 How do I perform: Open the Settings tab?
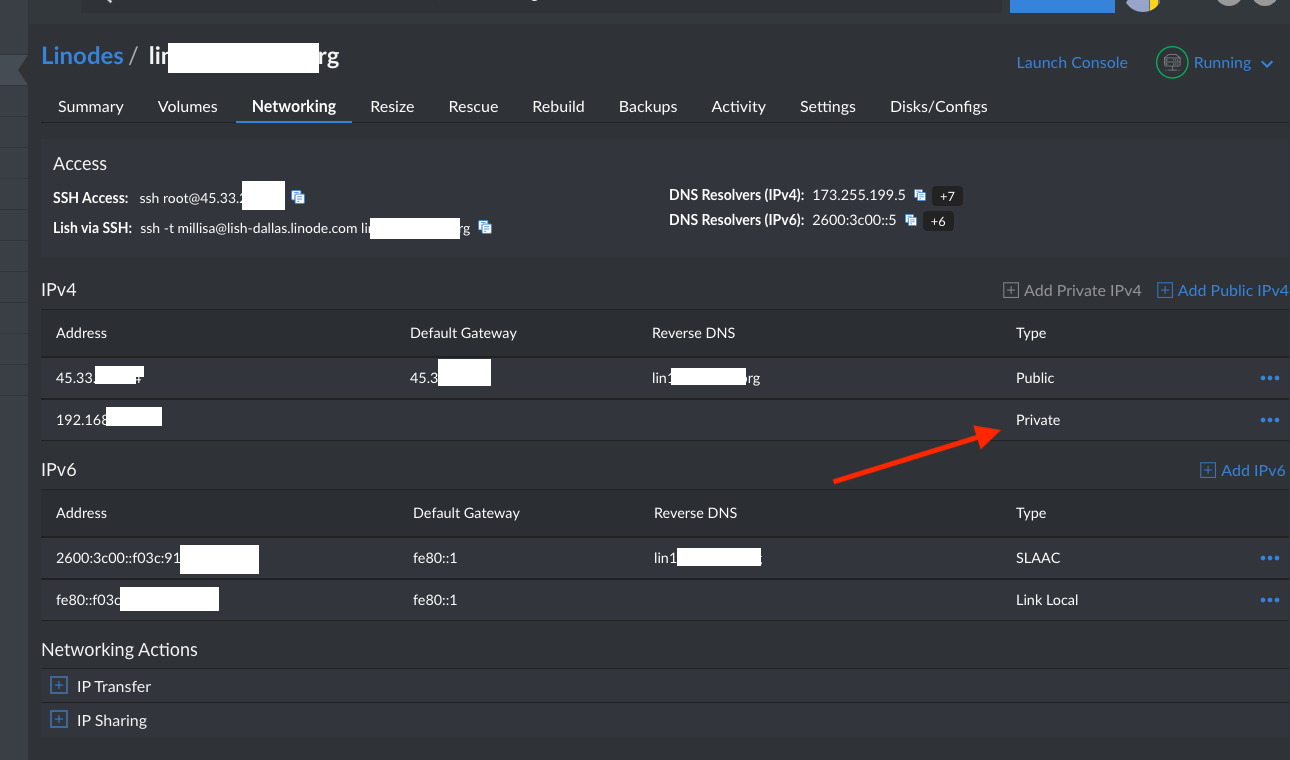click(828, 106)
